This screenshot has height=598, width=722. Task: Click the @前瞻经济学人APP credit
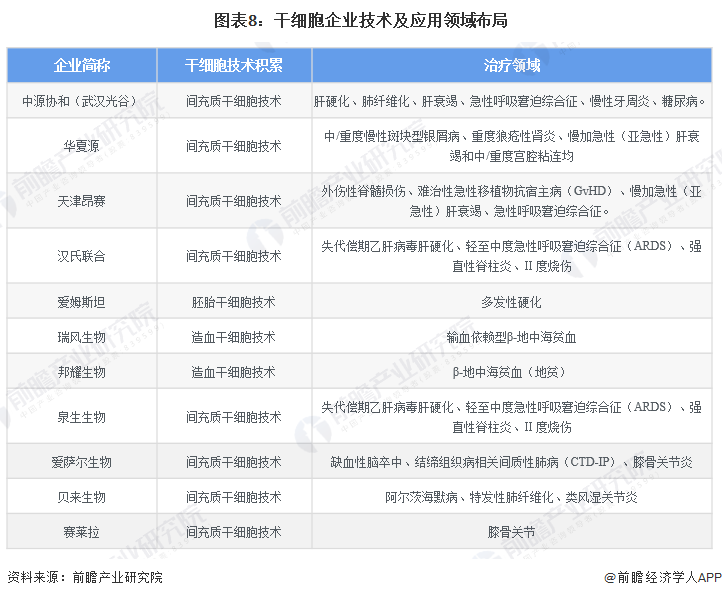(x=663, y=577)
